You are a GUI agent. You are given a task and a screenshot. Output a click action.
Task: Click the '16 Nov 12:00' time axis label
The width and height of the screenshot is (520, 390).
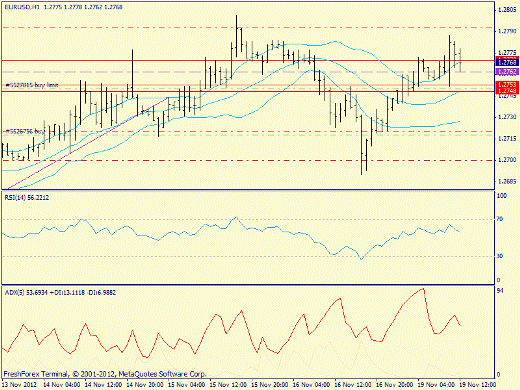click(353, 384)
